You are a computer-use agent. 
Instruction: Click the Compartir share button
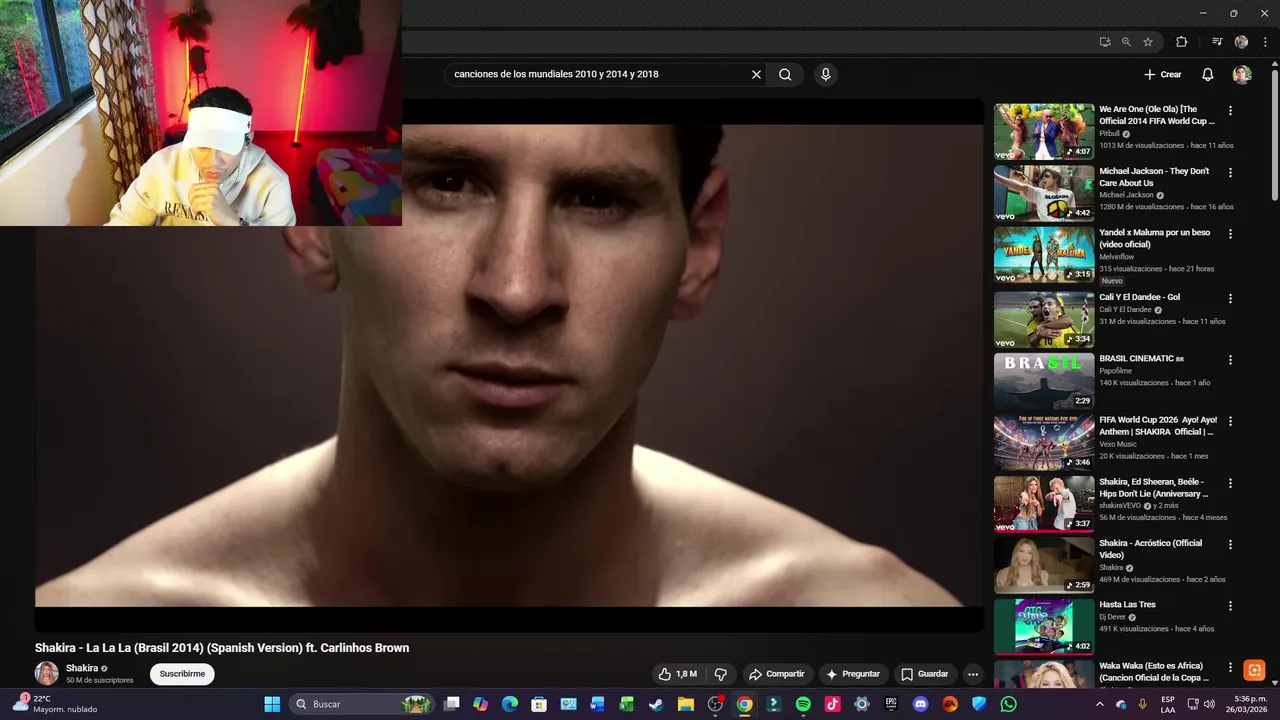[x=777, y=674]
